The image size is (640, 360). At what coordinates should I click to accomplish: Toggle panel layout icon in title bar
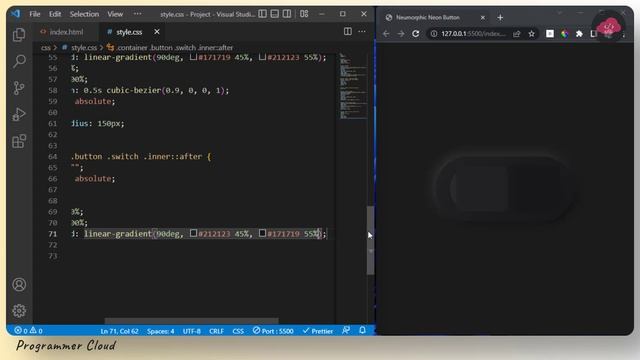275,14
